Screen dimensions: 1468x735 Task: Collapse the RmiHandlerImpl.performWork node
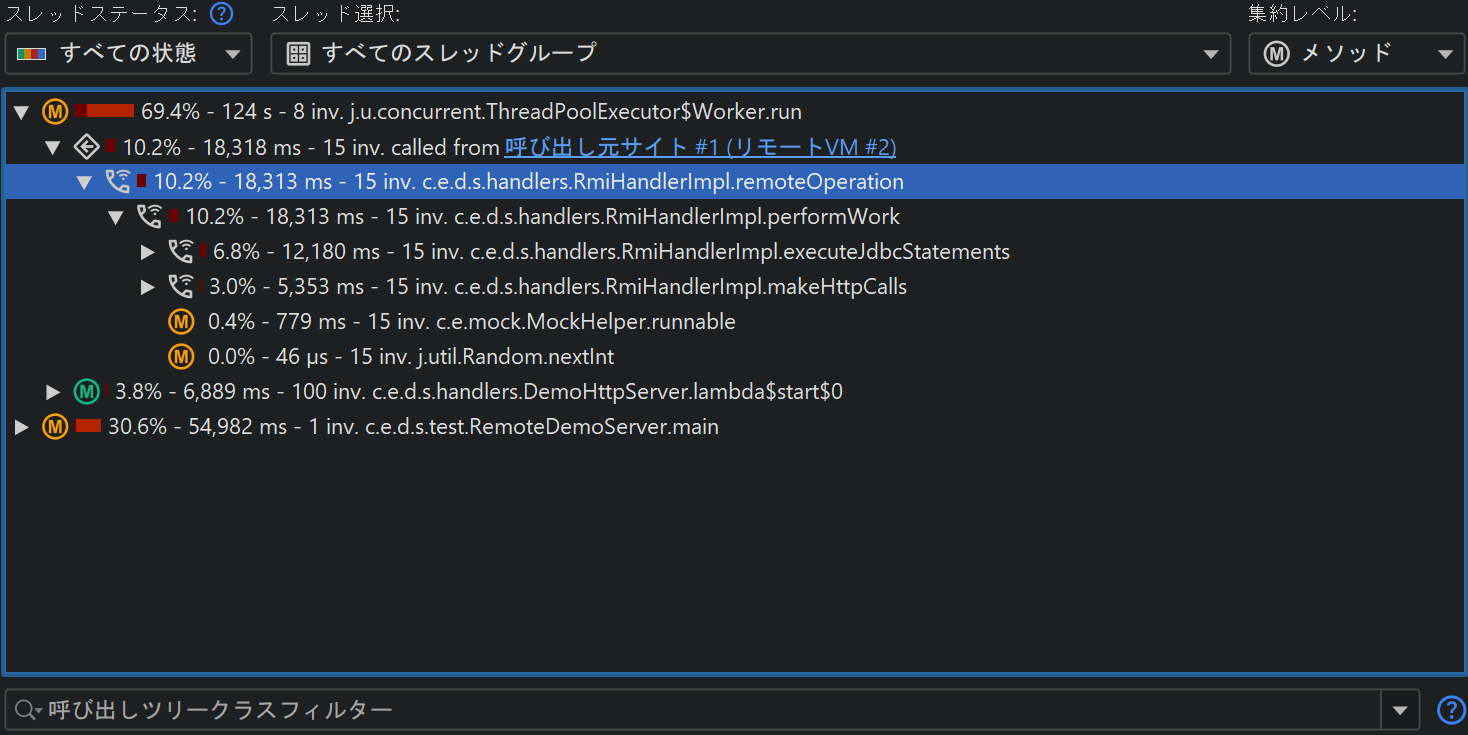pyautogui.click(x=116, y=217)
